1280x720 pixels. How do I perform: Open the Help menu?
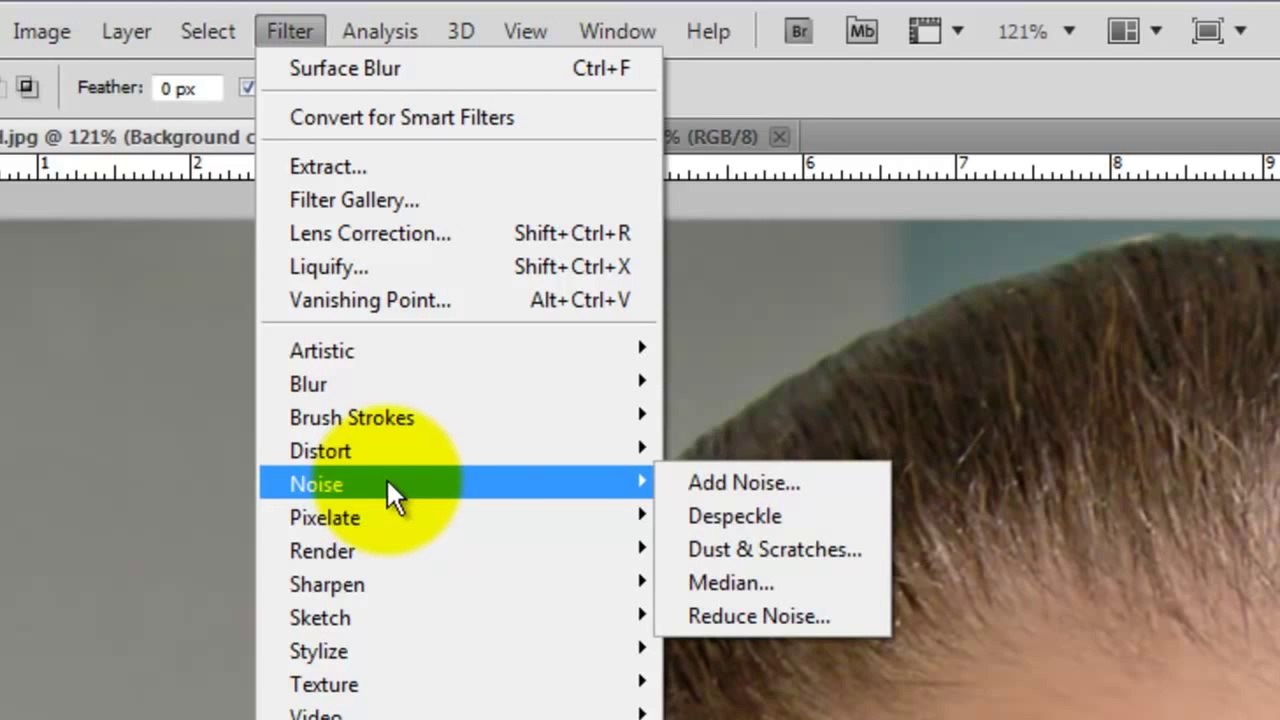[x=708, y=31]
